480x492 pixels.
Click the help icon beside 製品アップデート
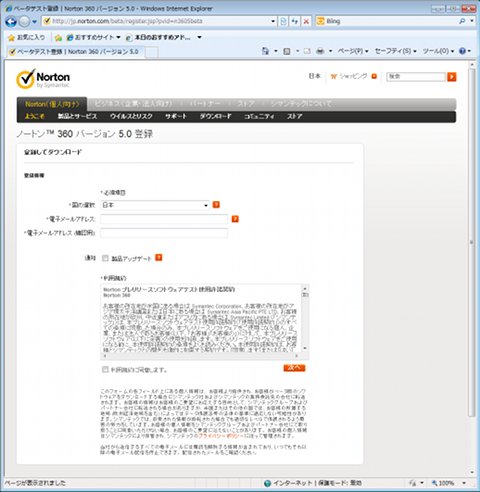point(159,258)
